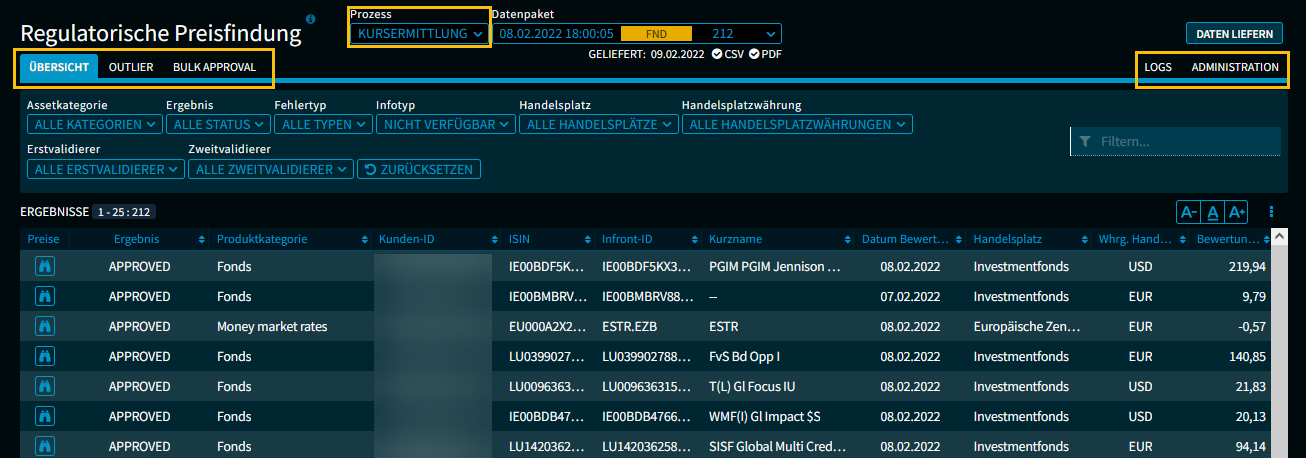Sort by Ergebnis column arrows
Screen dimensions: 1306x458
click(203, 240)
